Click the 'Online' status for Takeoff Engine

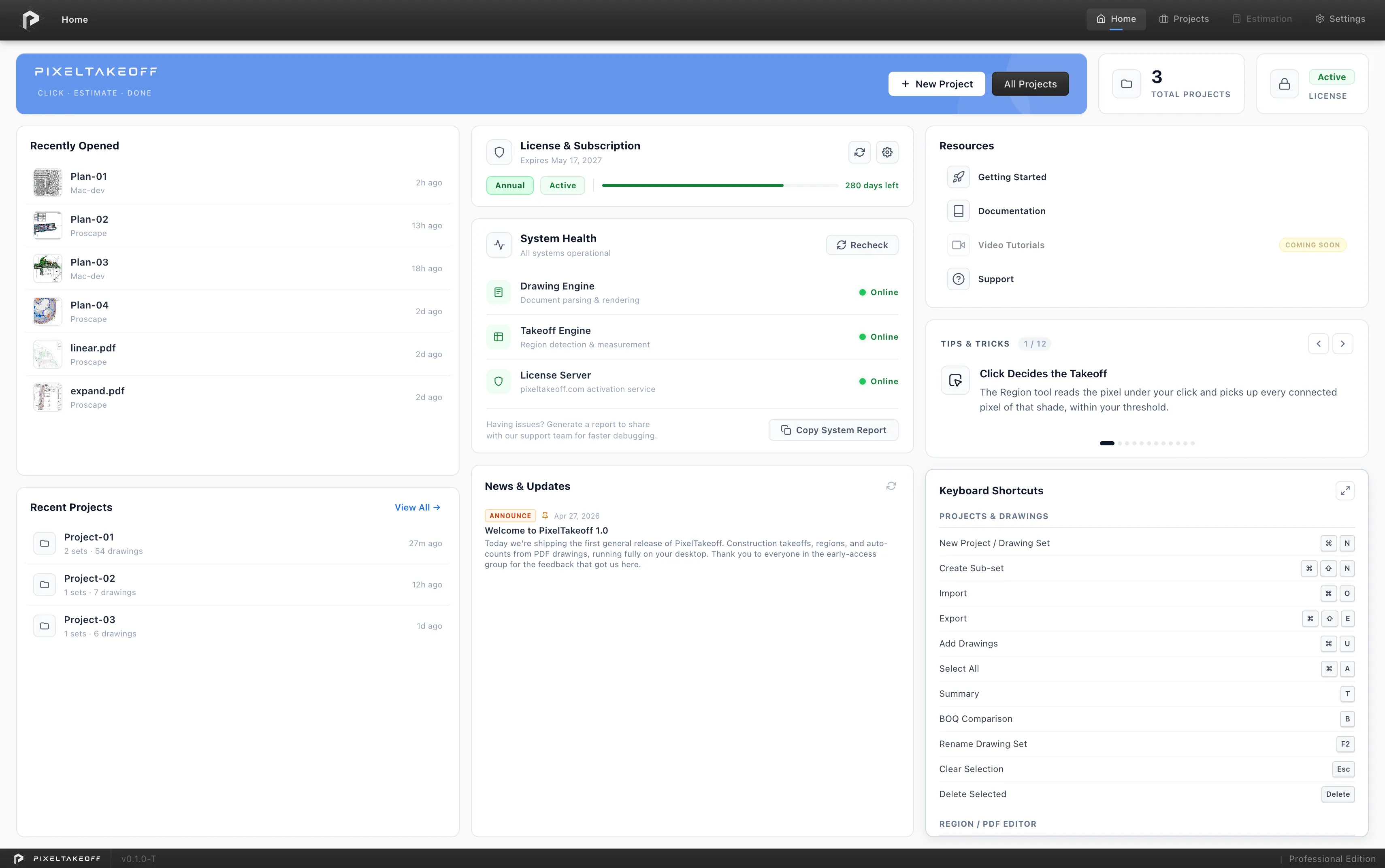click(x=878, y=337)
